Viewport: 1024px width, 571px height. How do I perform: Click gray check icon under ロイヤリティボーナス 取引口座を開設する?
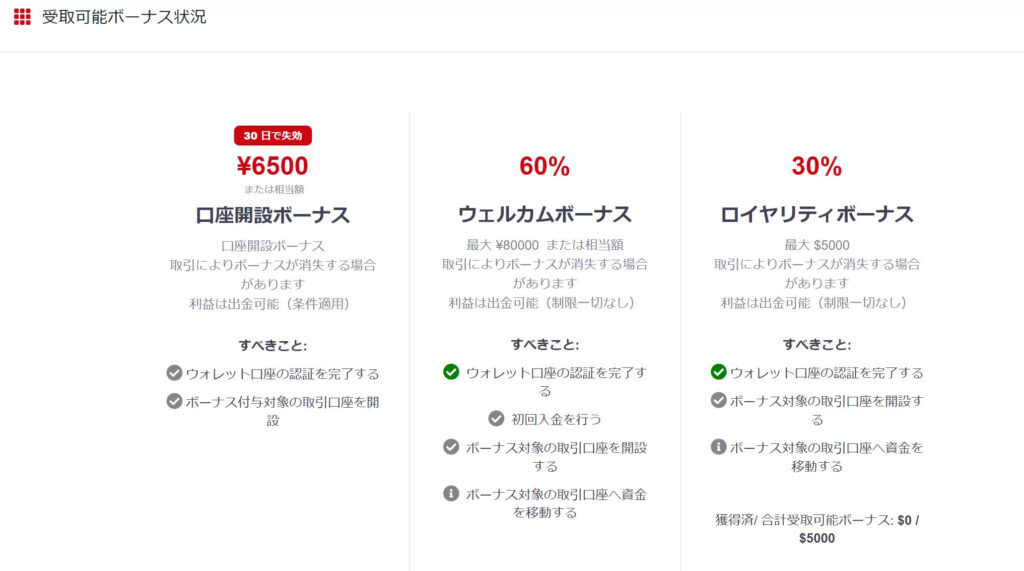coord(718,400)
